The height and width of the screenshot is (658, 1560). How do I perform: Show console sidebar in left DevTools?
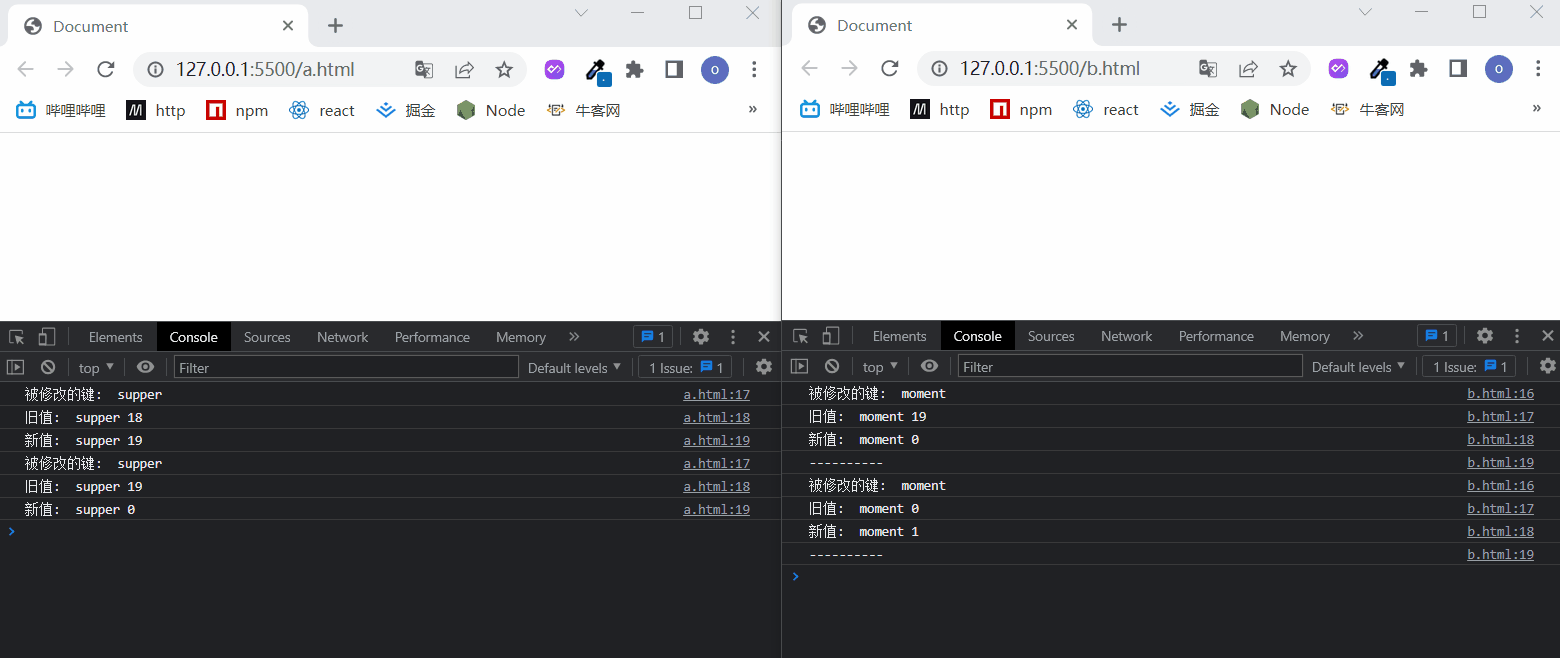15,367
